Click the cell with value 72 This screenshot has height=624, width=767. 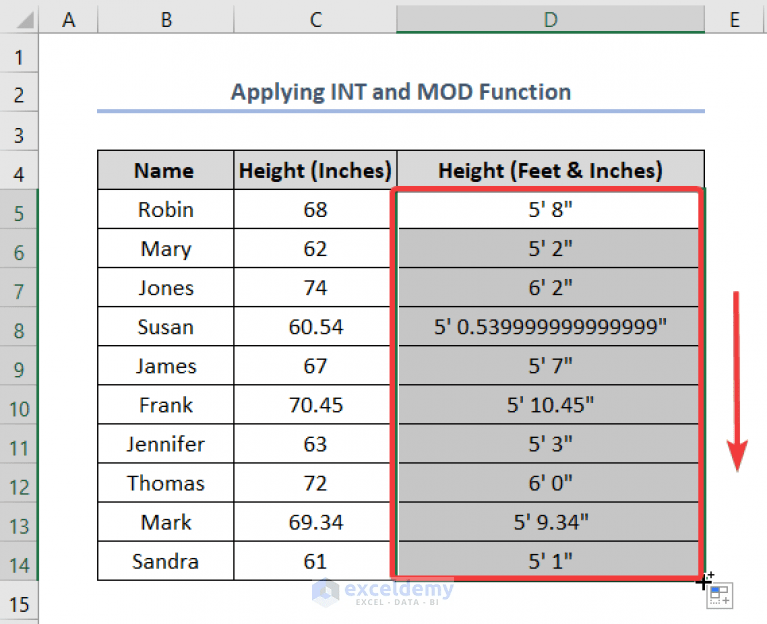[x=316, y=483]
